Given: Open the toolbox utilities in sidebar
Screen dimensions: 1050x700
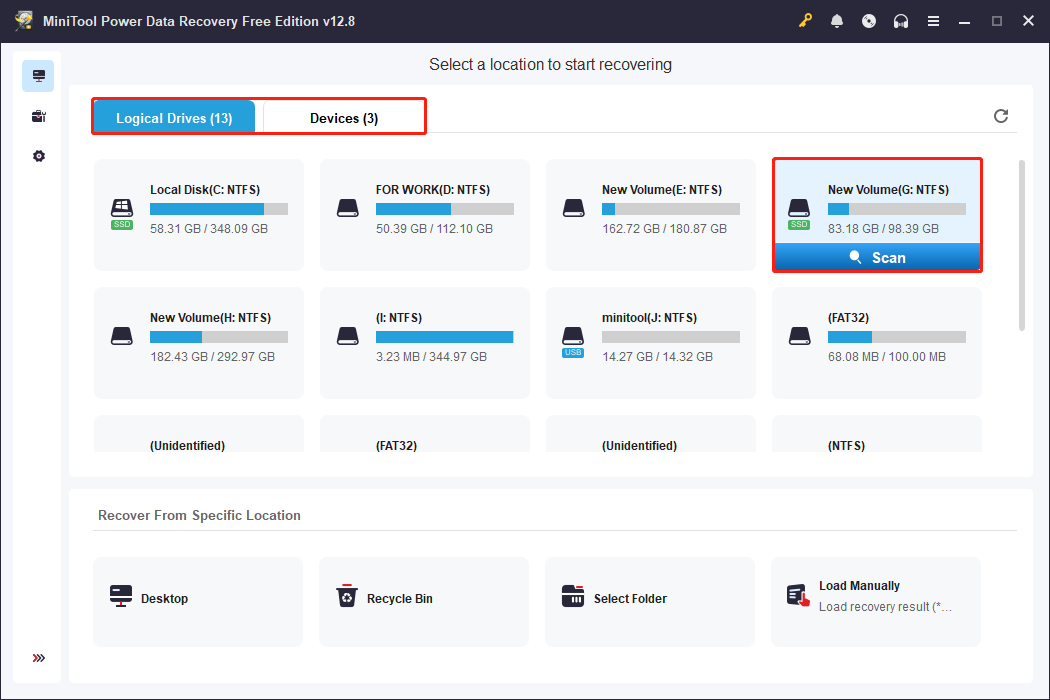Looking at the screenshot, I should 38,116.
